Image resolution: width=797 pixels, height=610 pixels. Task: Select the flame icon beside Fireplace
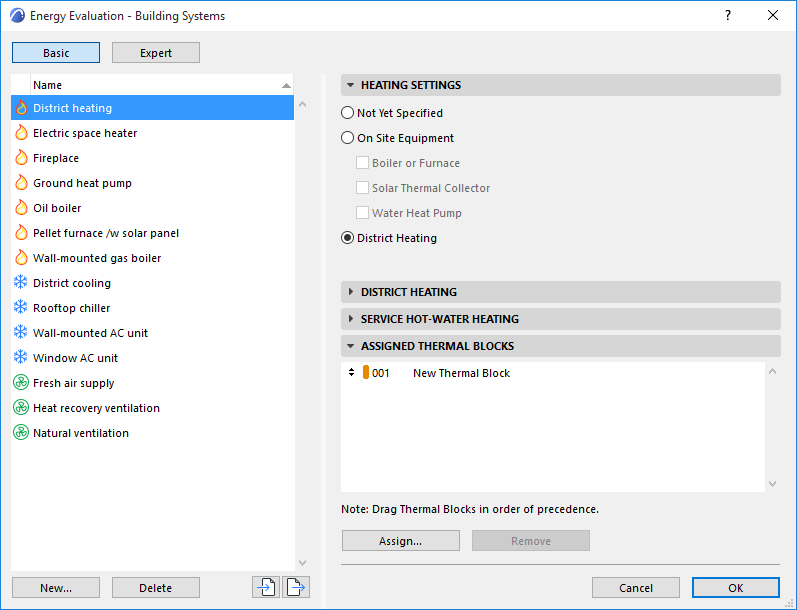(x=21, y=158)
